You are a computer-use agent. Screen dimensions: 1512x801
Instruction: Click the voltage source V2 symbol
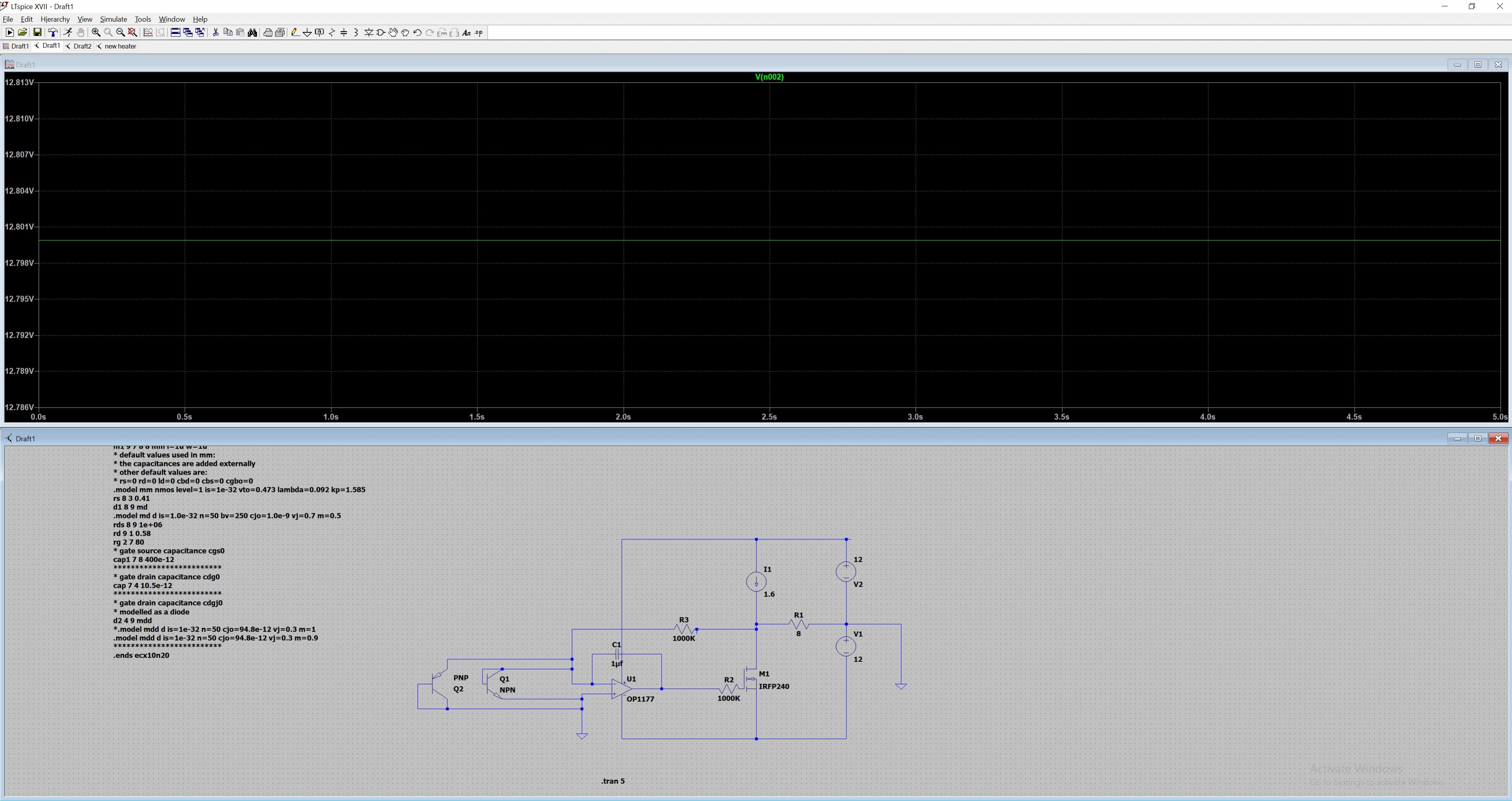846,572
